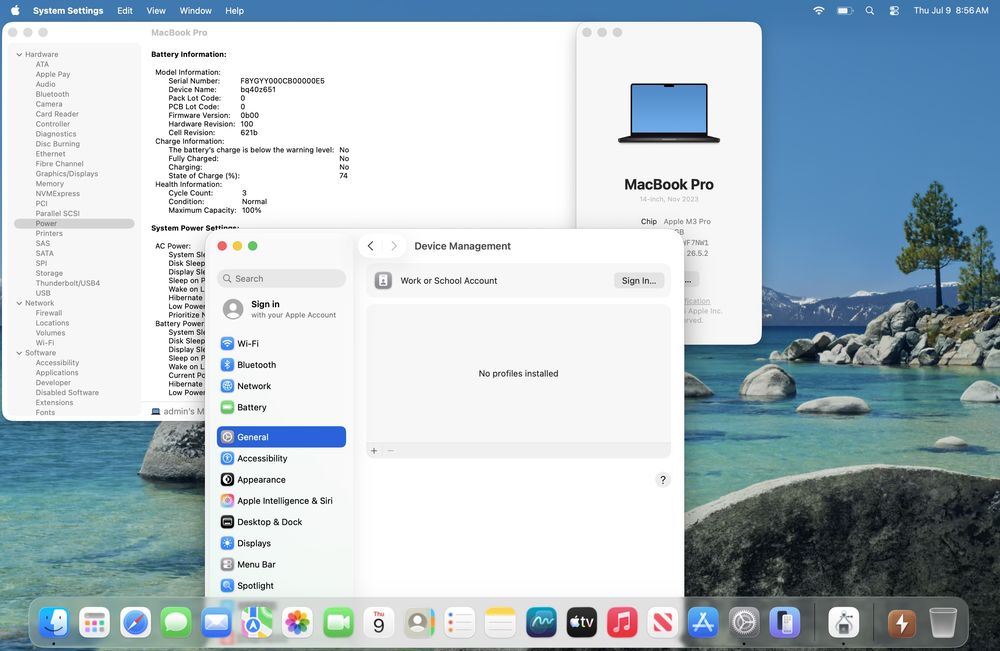Select Extensions in System Information sidebar
This screenshot has height=651, width=1000.
click(x=54, y=403)
